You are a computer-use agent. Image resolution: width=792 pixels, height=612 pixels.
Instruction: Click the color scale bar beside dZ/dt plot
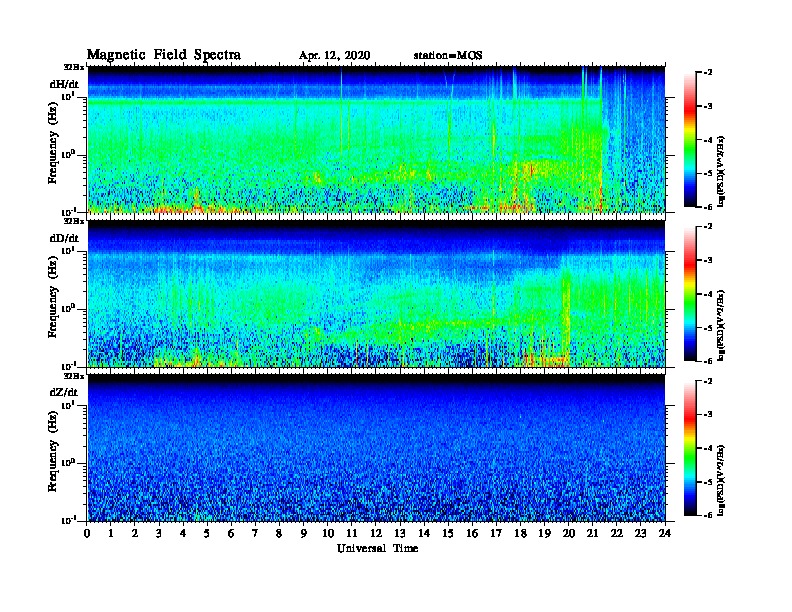[689, 448]
